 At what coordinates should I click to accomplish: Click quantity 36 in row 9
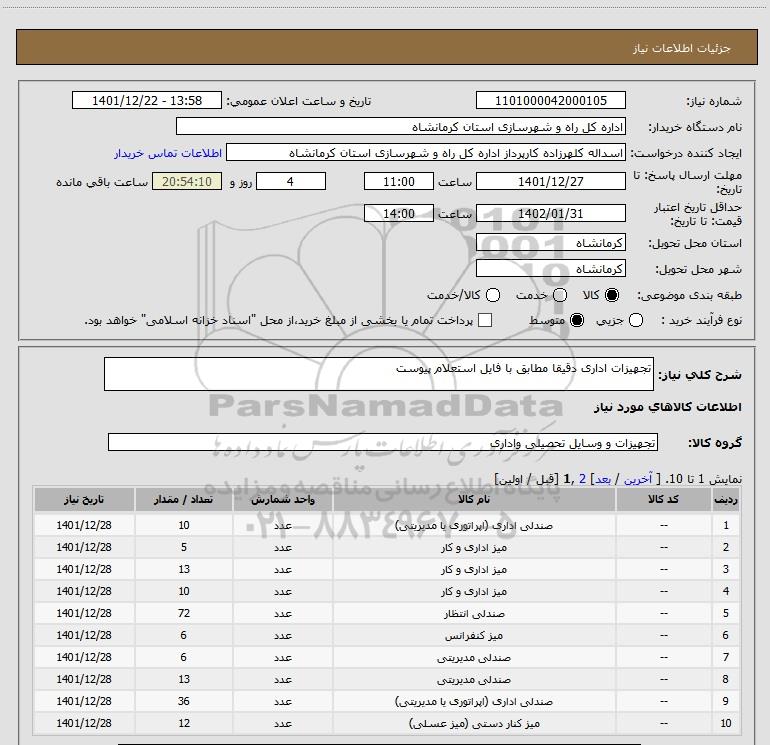(x=184, y=701)
